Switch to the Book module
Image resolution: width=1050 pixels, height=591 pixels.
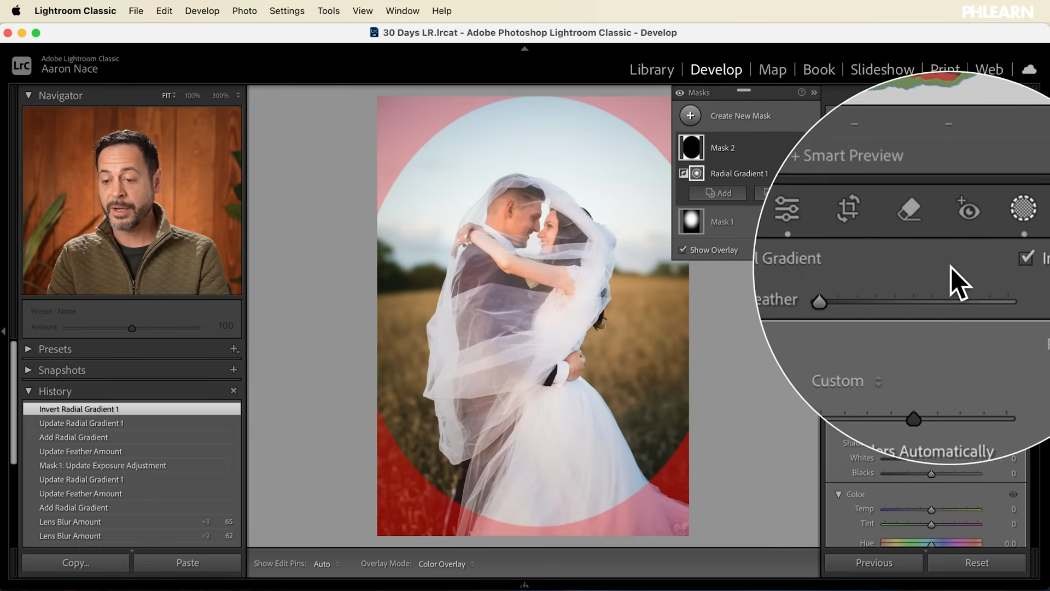point(818,70)
